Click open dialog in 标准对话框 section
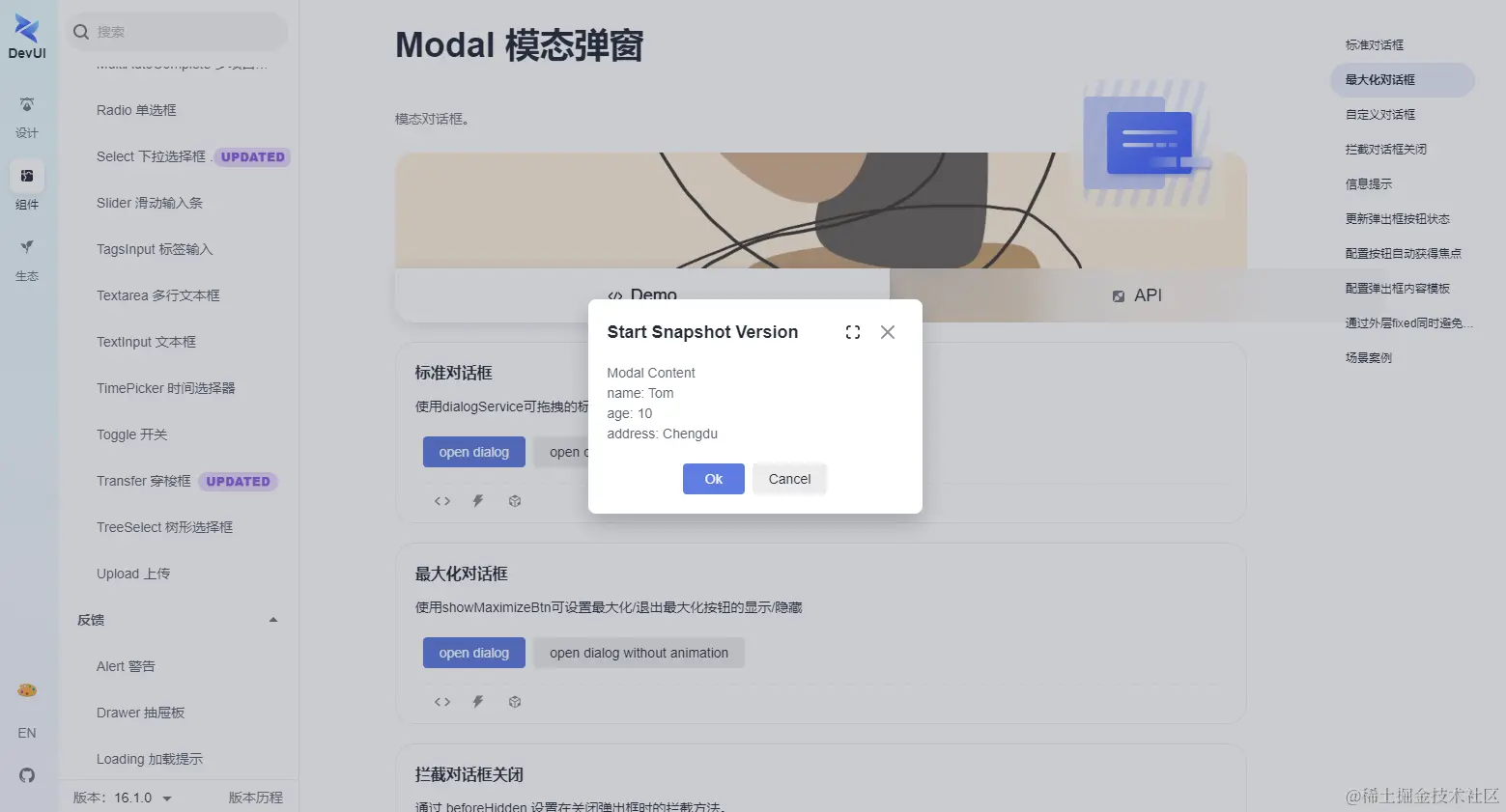Image resolution: width=1506 pixels, height=812 pixels. (x=473, y=452)
